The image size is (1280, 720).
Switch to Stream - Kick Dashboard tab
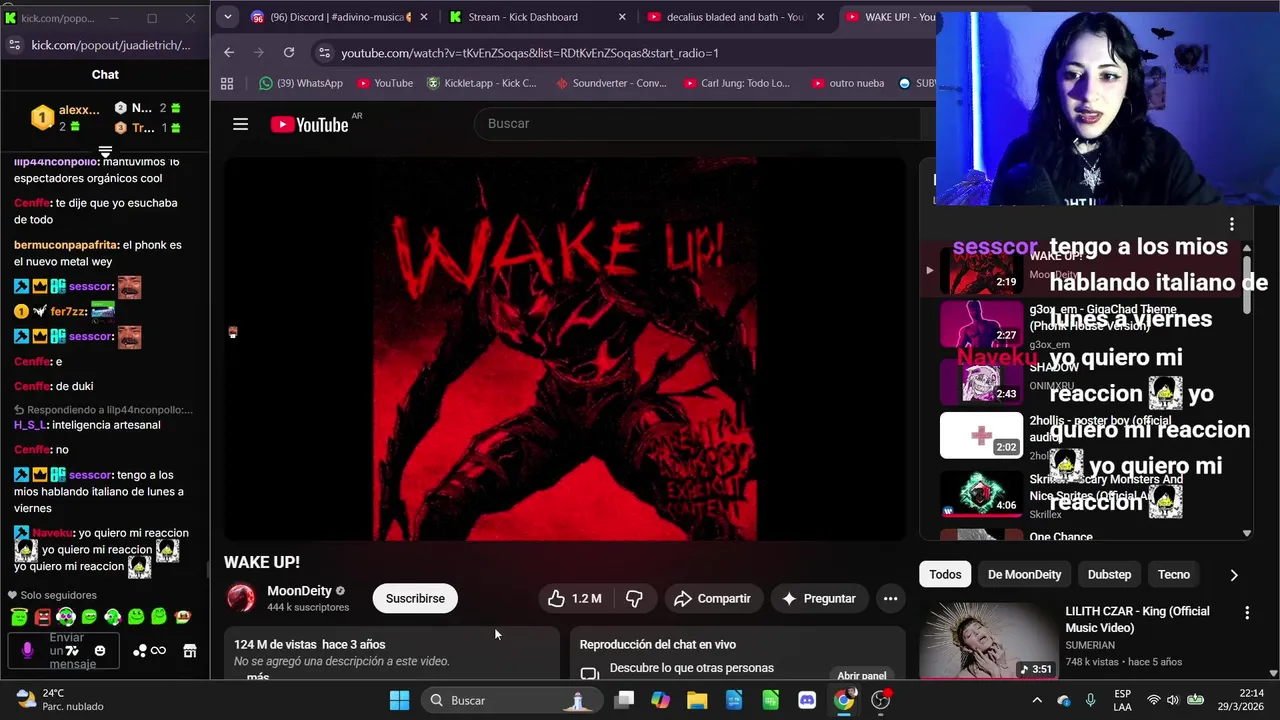[535, 17]
